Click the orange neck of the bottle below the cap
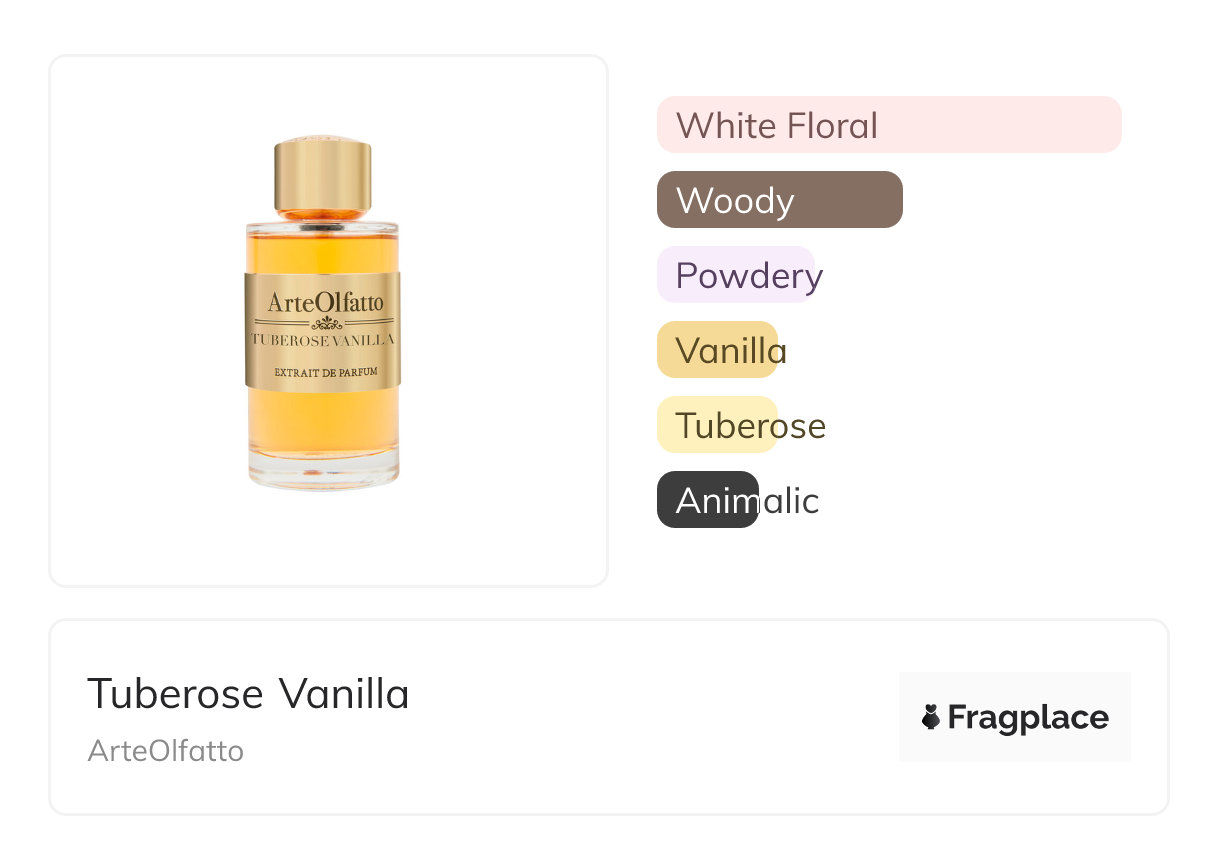Screen dimensions: 1218x864 (322, 214)
